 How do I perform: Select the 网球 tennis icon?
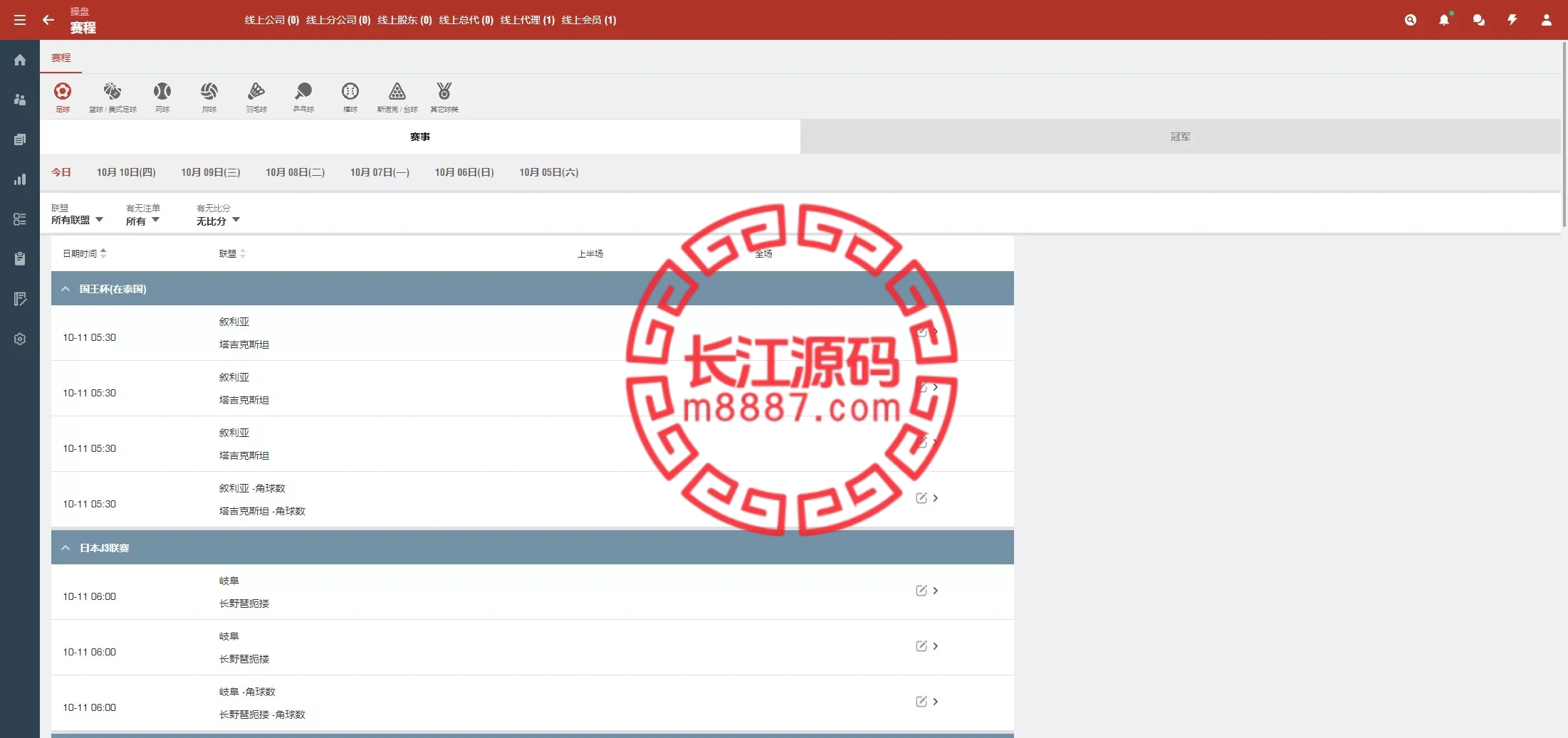click(x=162, y=97)
